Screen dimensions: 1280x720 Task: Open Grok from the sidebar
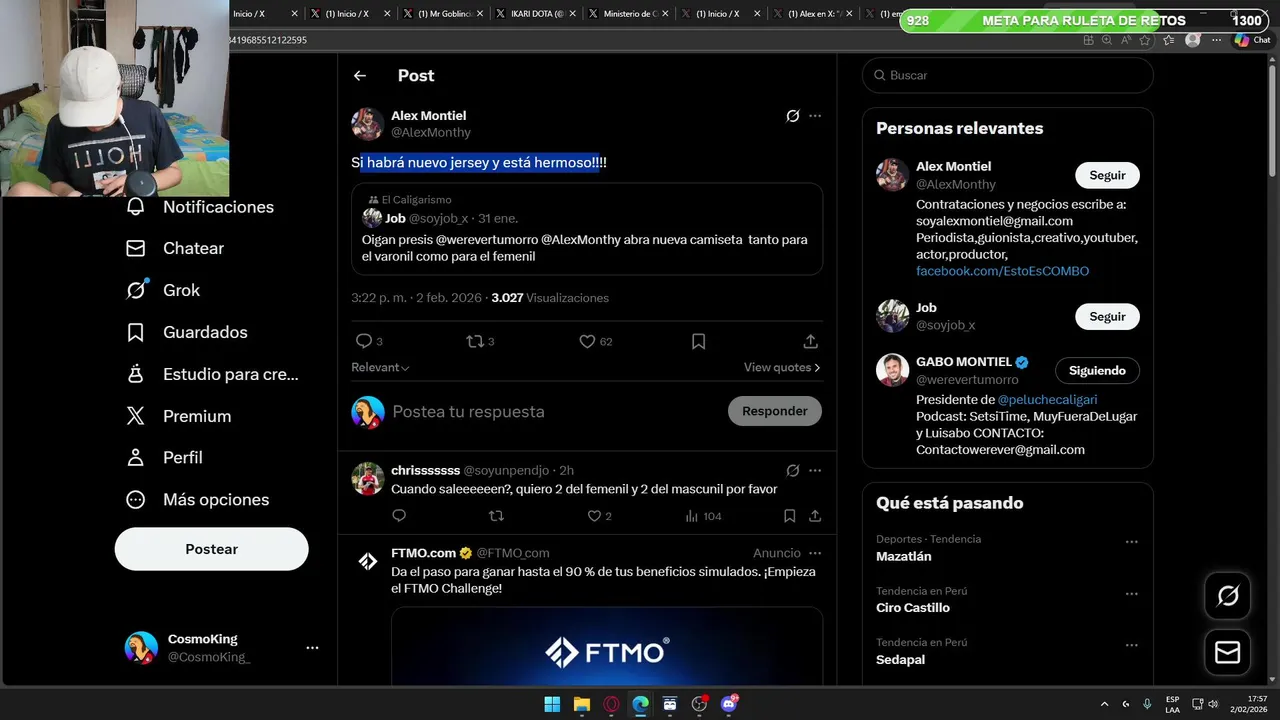(163, 290)
